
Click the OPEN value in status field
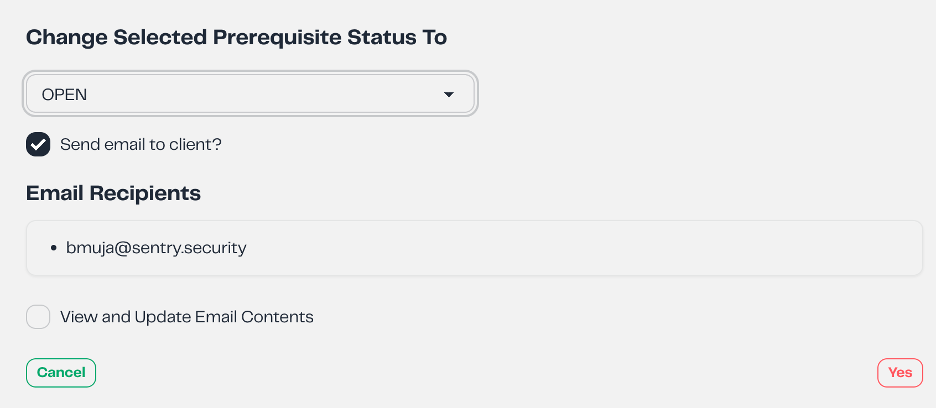(x=64, y=94)
